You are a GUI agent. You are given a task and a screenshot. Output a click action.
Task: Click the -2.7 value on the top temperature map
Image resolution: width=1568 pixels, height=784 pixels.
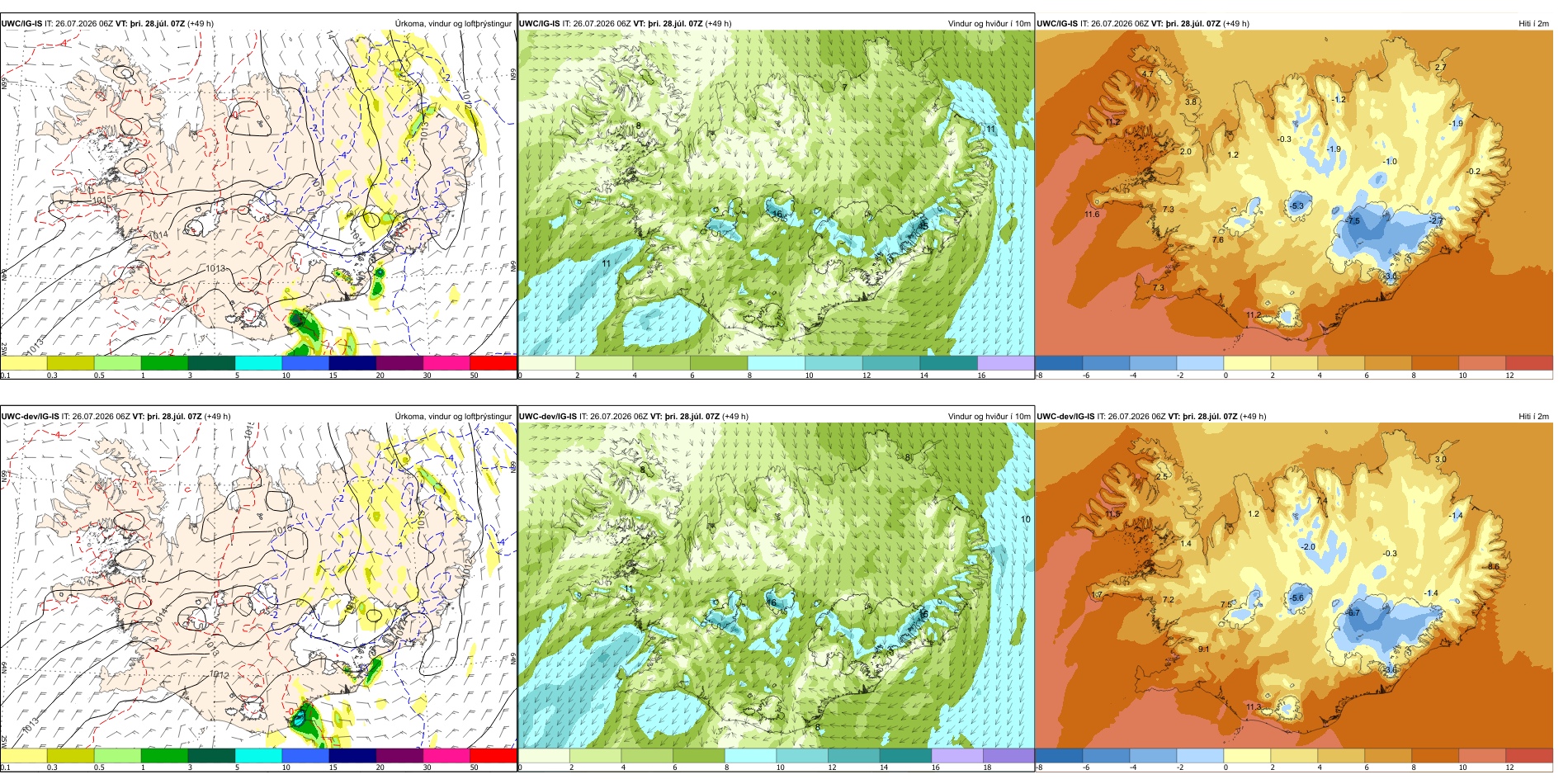pos(1437,220)
